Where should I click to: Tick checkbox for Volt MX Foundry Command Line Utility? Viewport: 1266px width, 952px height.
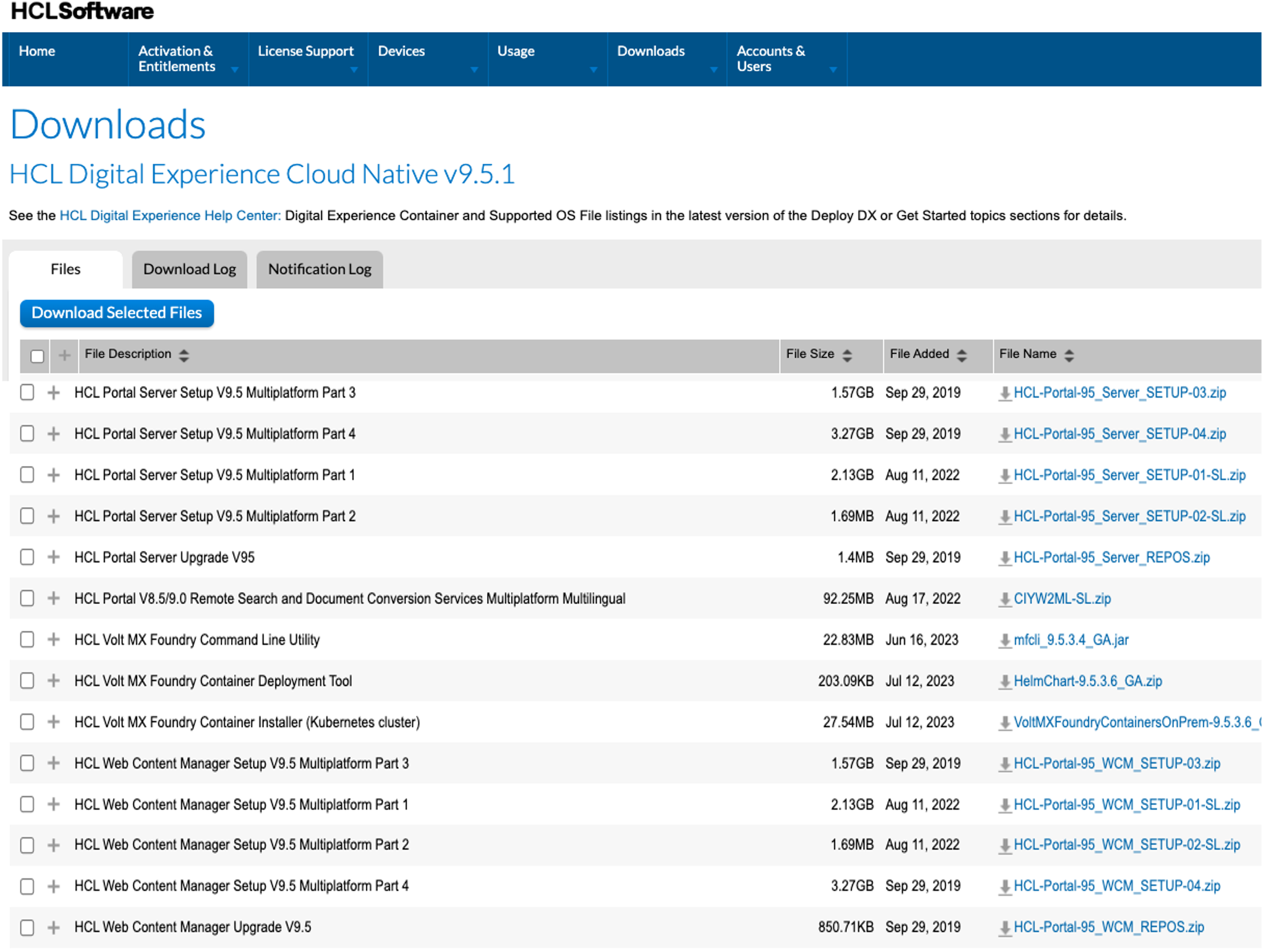tap(27, 639)
